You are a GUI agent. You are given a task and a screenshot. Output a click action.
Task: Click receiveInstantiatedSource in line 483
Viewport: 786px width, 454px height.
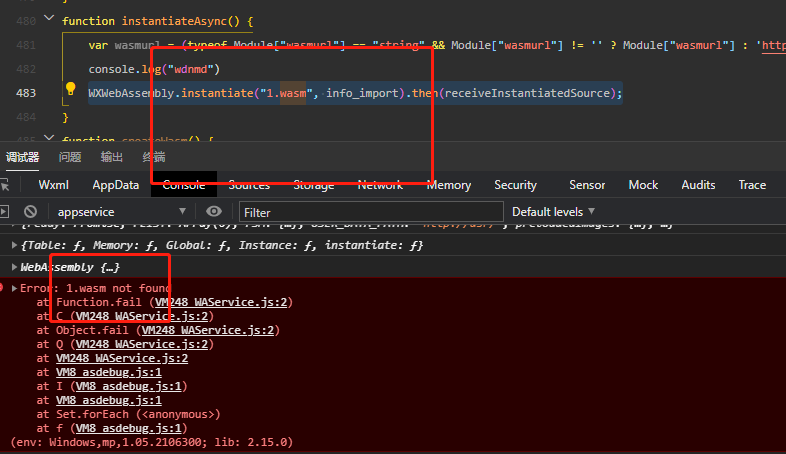coord(527,93)
